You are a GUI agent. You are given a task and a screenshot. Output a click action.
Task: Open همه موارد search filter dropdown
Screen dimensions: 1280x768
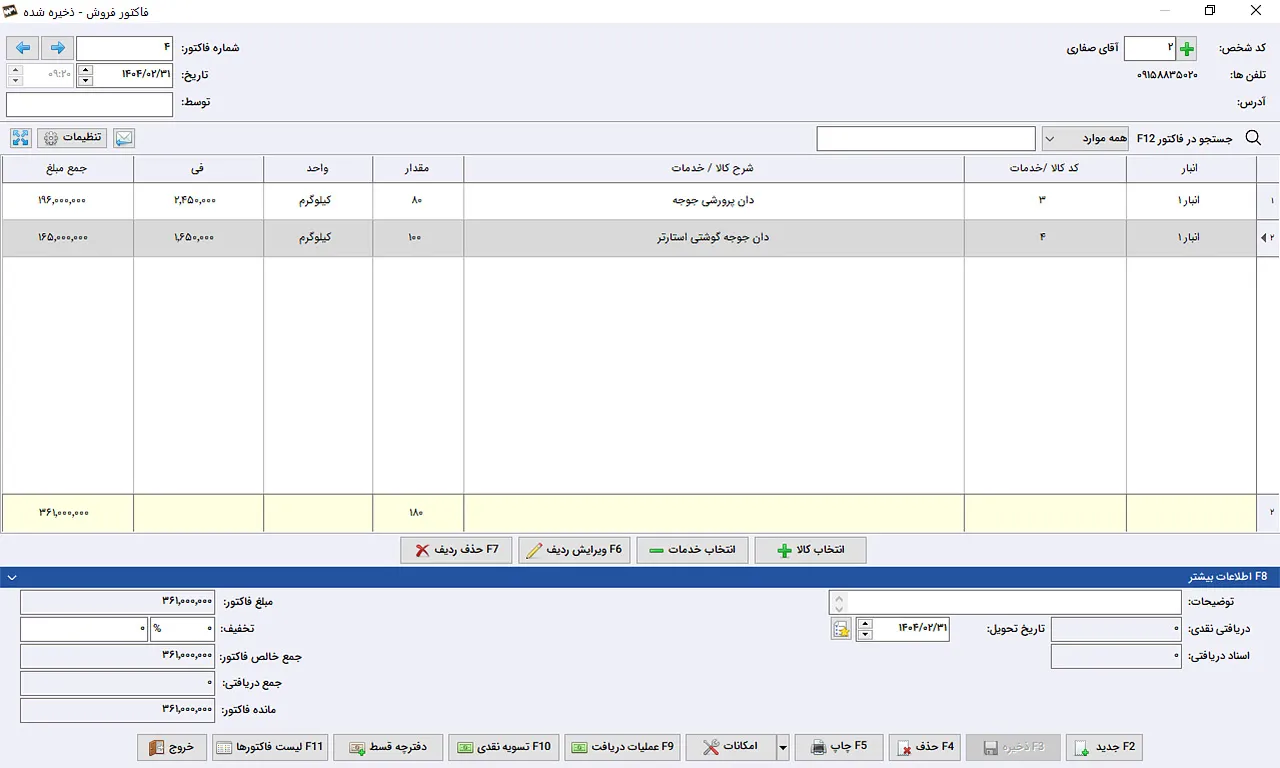click(x=1085, y=139)
